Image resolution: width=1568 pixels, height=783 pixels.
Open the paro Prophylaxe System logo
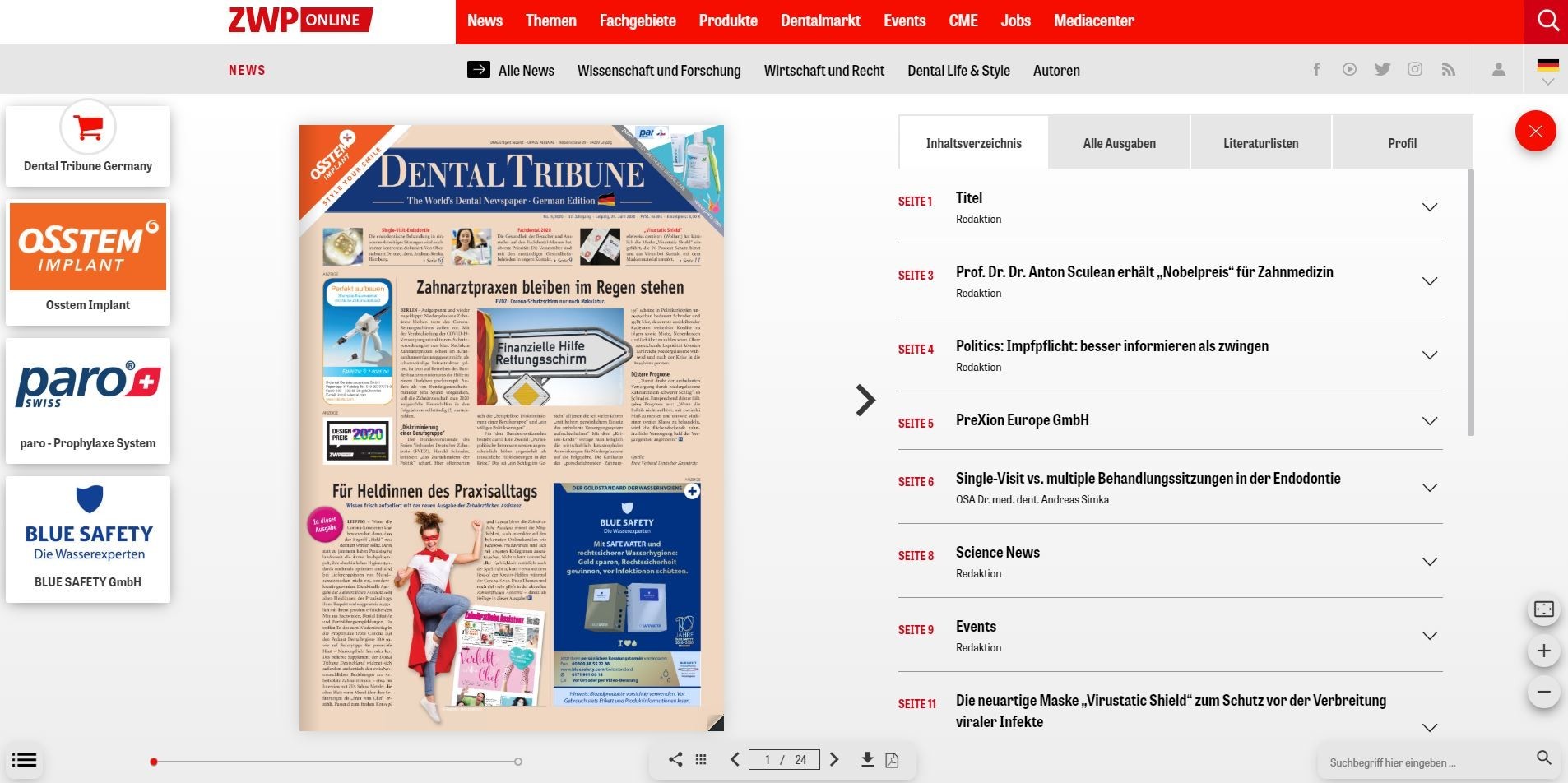pyautogui.click(x=88, y=386)
